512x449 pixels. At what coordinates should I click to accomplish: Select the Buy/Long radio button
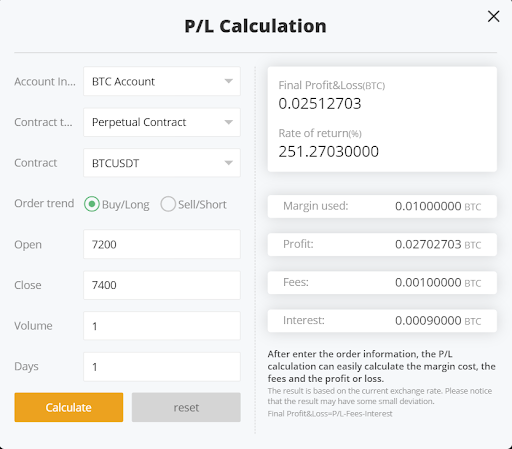(x=92, y=204)
